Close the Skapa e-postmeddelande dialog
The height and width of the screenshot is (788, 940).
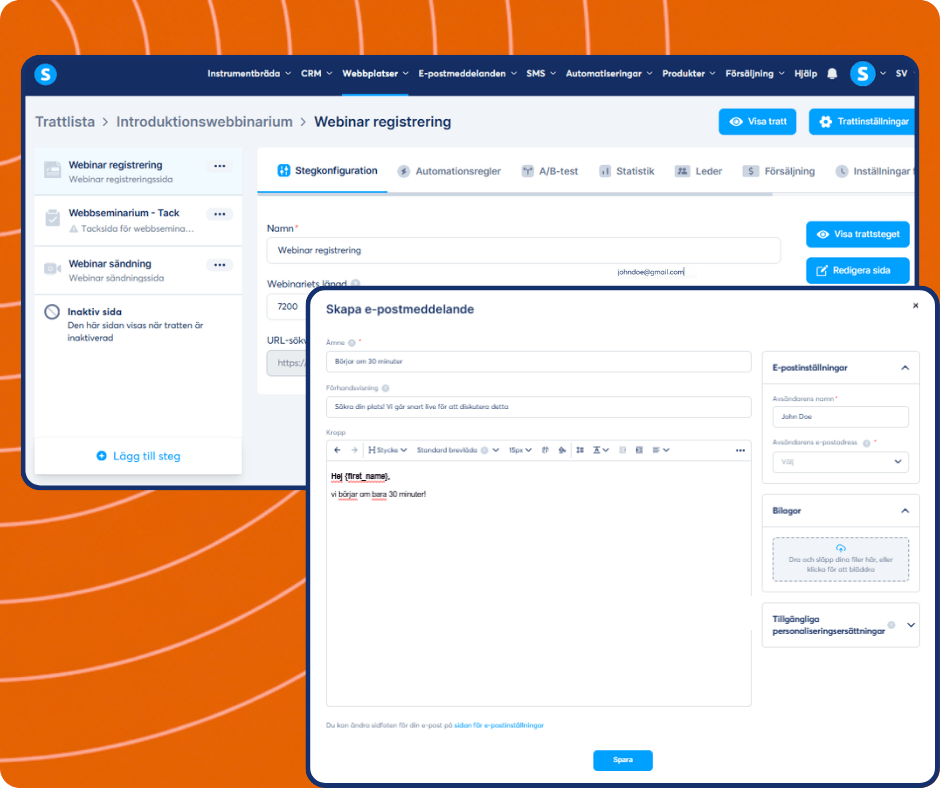click(915, 306)
